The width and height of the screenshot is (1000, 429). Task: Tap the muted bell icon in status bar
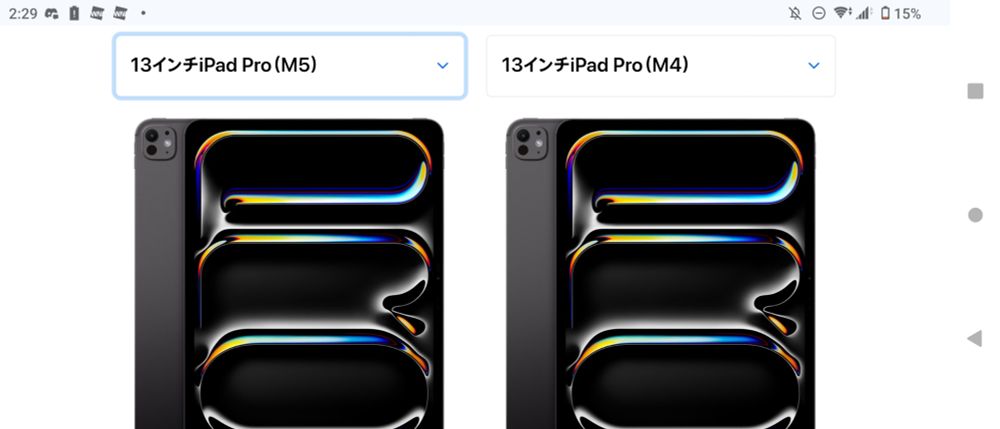795,13
